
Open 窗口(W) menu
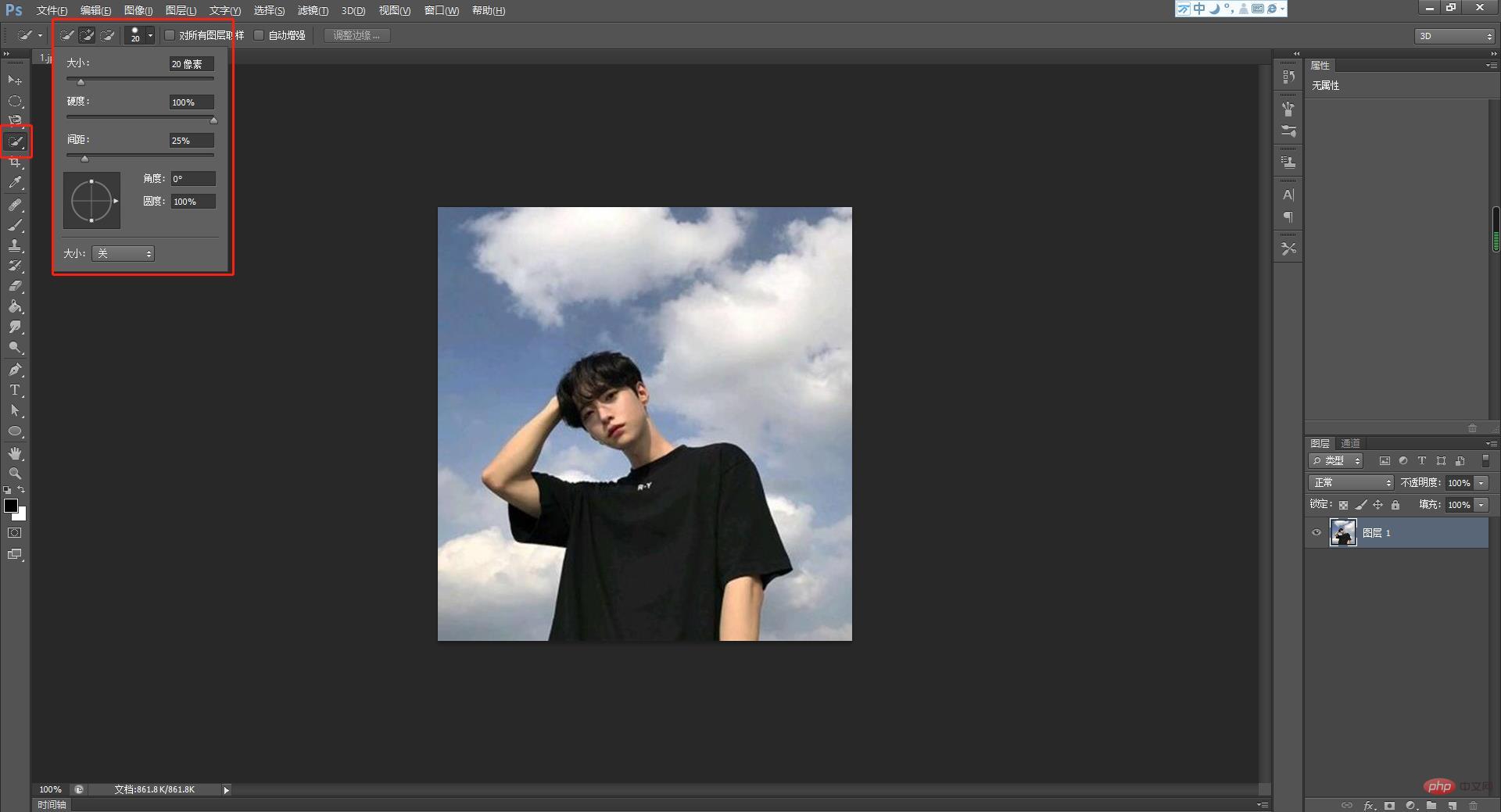pyautogui.click(x=442, y=10)
